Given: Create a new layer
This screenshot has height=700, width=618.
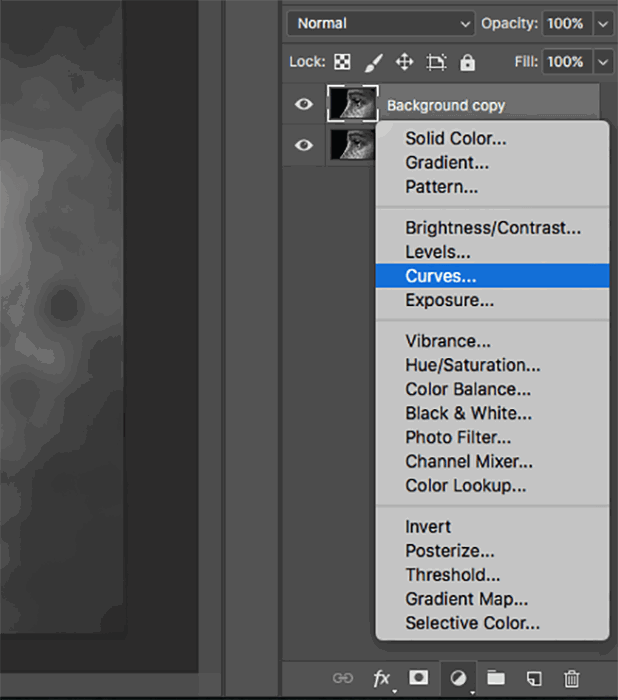Looking at the screenshot, I should pos(534,679).
